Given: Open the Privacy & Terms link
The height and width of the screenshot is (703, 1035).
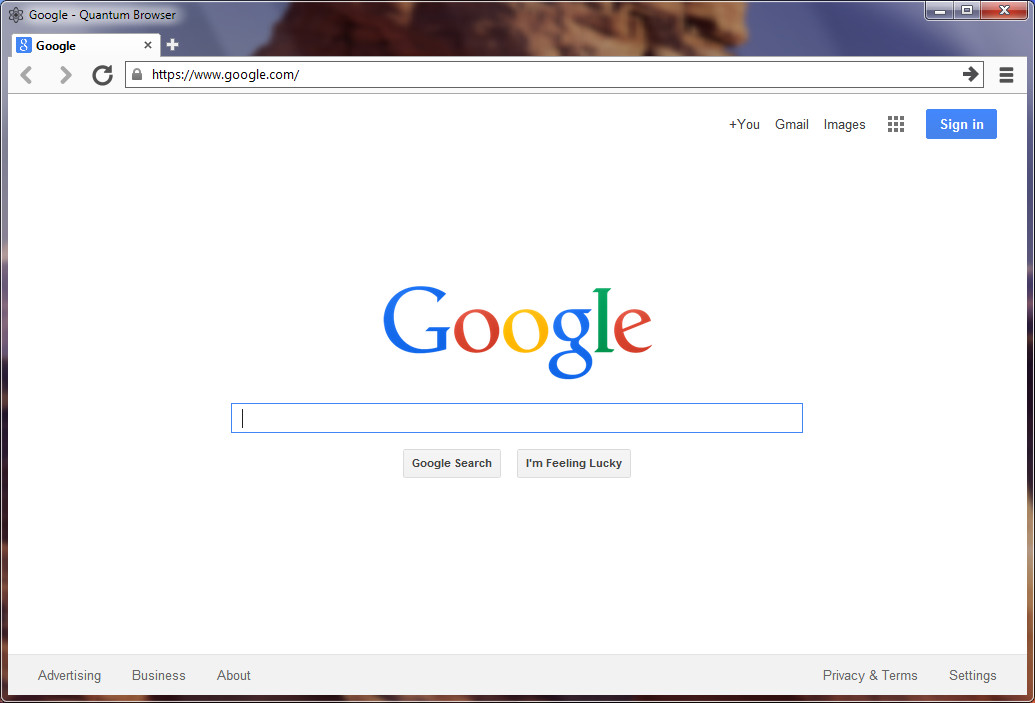Looking at the screenshot, I should pyautogui.click(x=870, y=675).
